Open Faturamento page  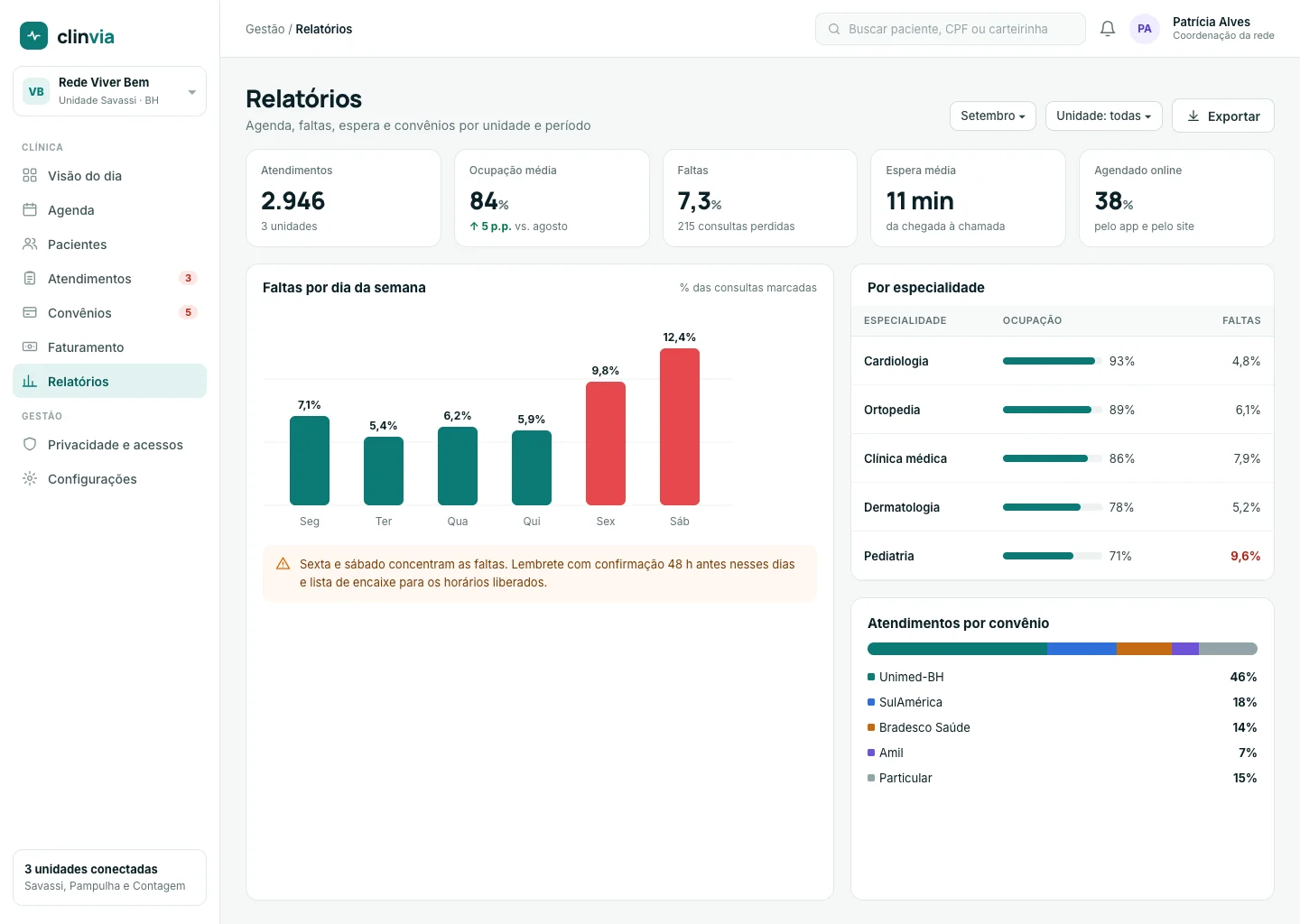pyautogui.click(x=109, y=347)
